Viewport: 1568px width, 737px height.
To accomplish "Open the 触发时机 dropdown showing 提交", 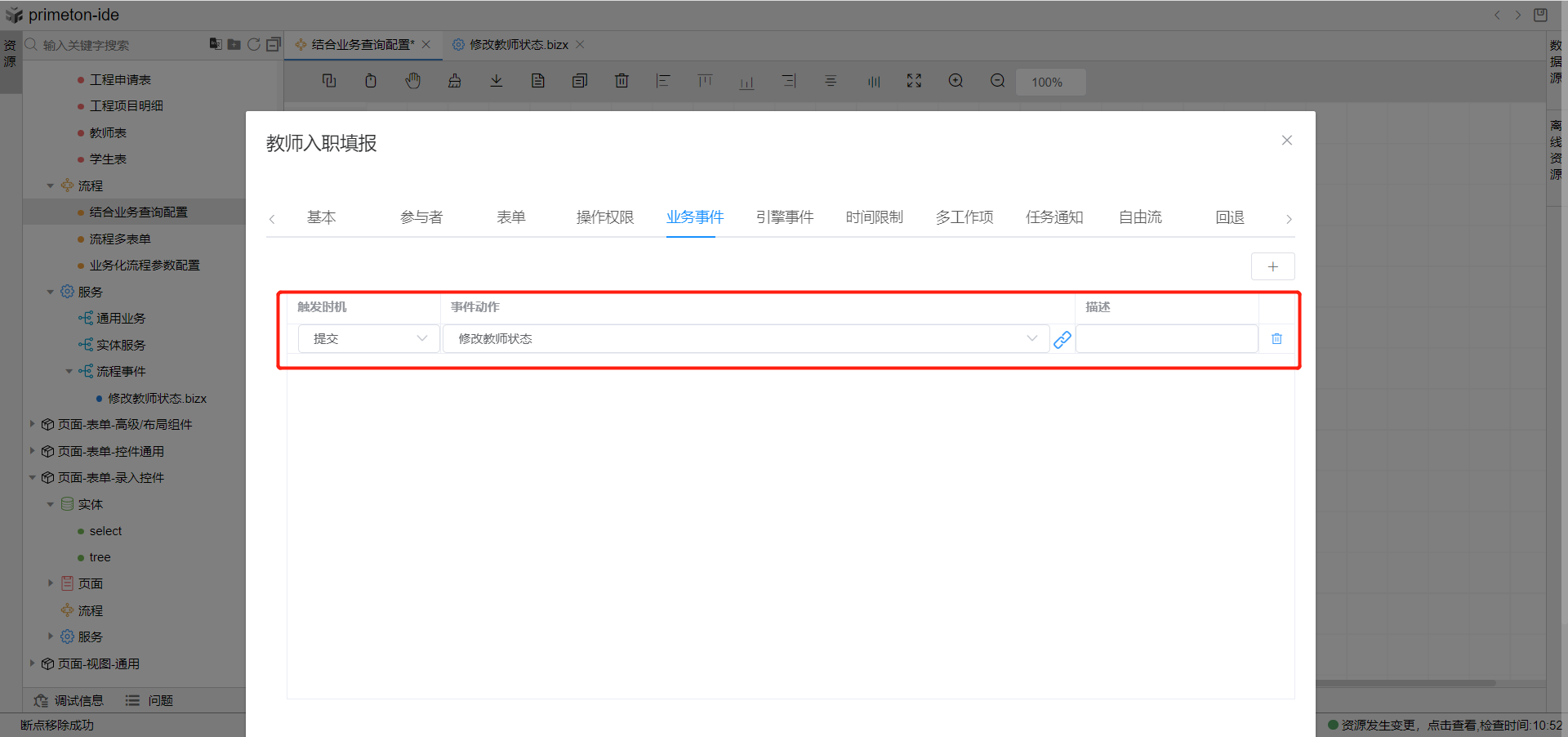I will tap(369, 339).
